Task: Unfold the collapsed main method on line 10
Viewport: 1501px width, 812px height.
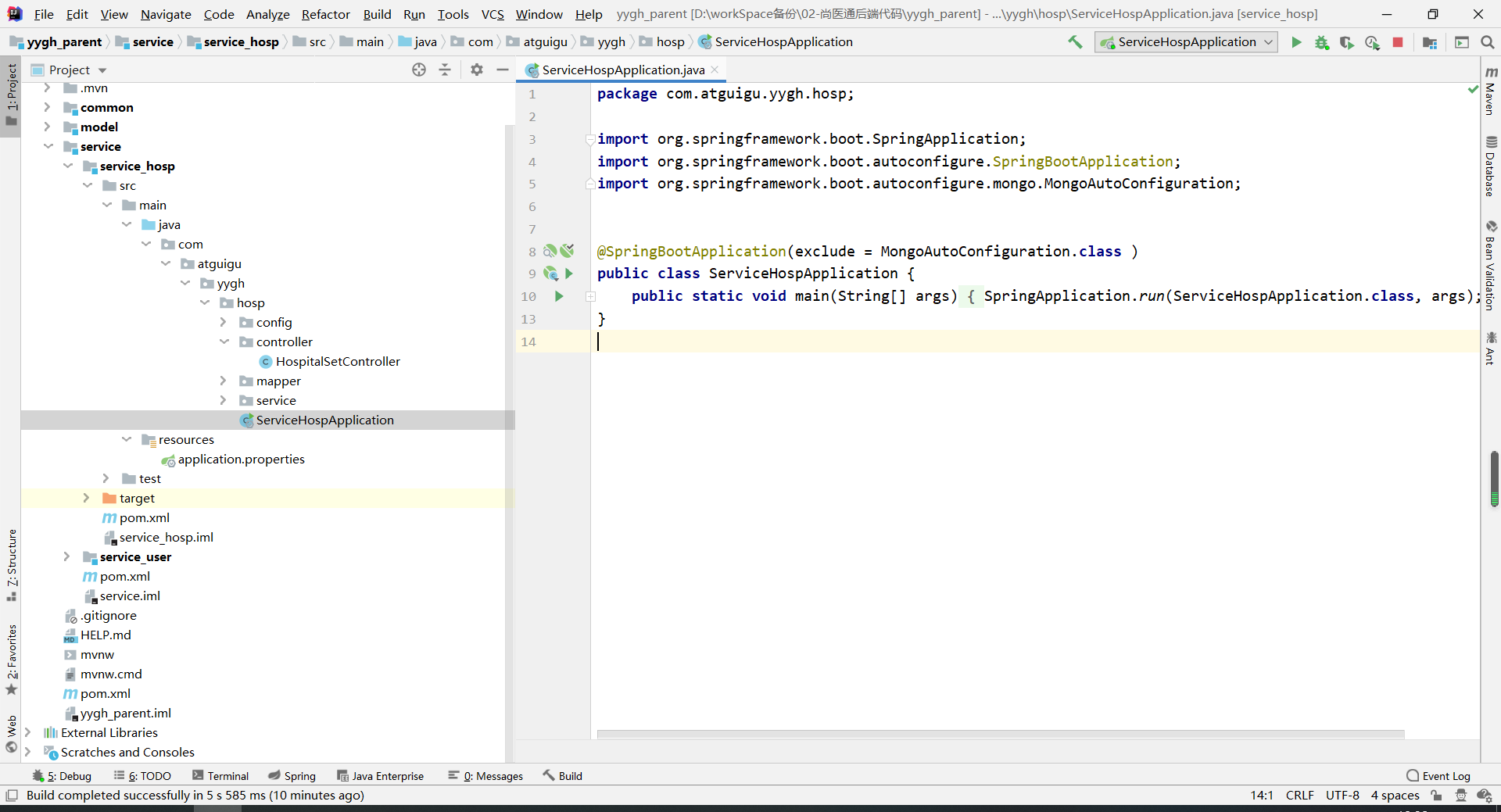Action: (591, 297)
